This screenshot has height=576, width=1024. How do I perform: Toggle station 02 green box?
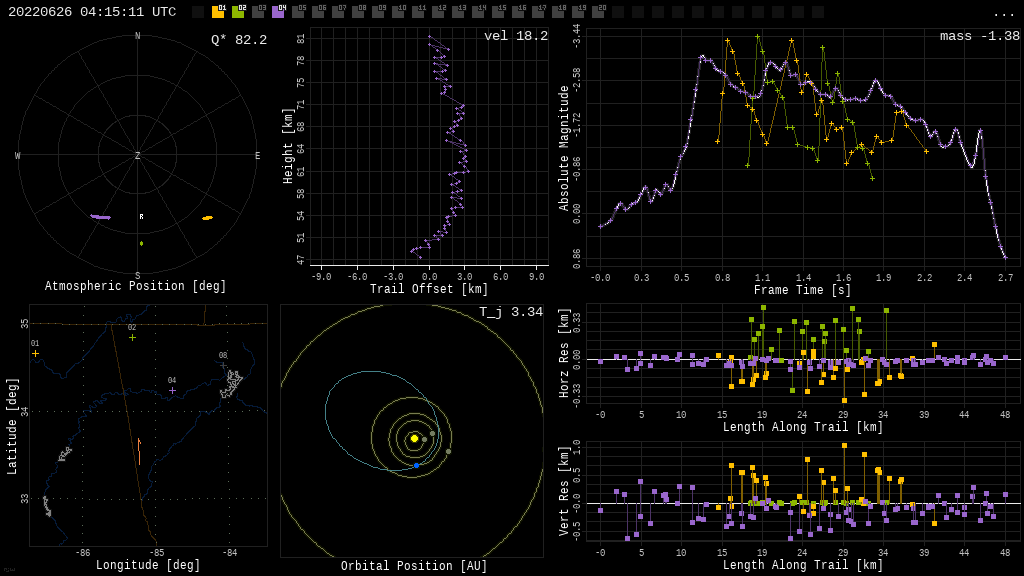point(238,12)
